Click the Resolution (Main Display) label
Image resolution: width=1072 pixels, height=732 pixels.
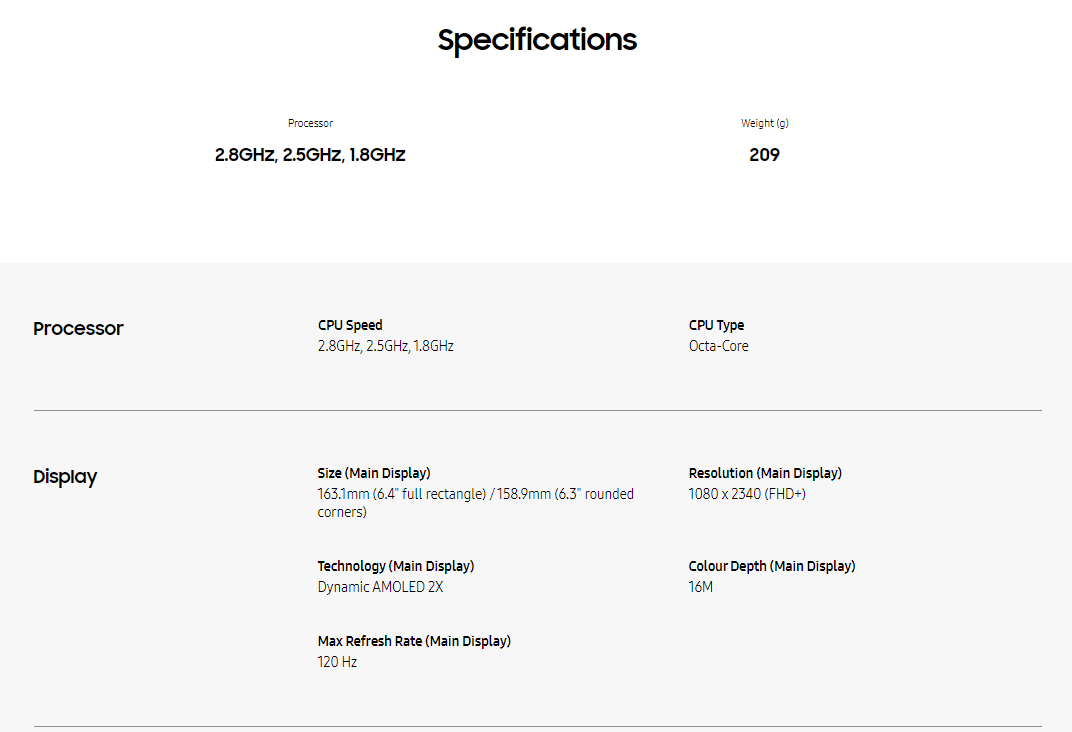[x=765, y=473]
